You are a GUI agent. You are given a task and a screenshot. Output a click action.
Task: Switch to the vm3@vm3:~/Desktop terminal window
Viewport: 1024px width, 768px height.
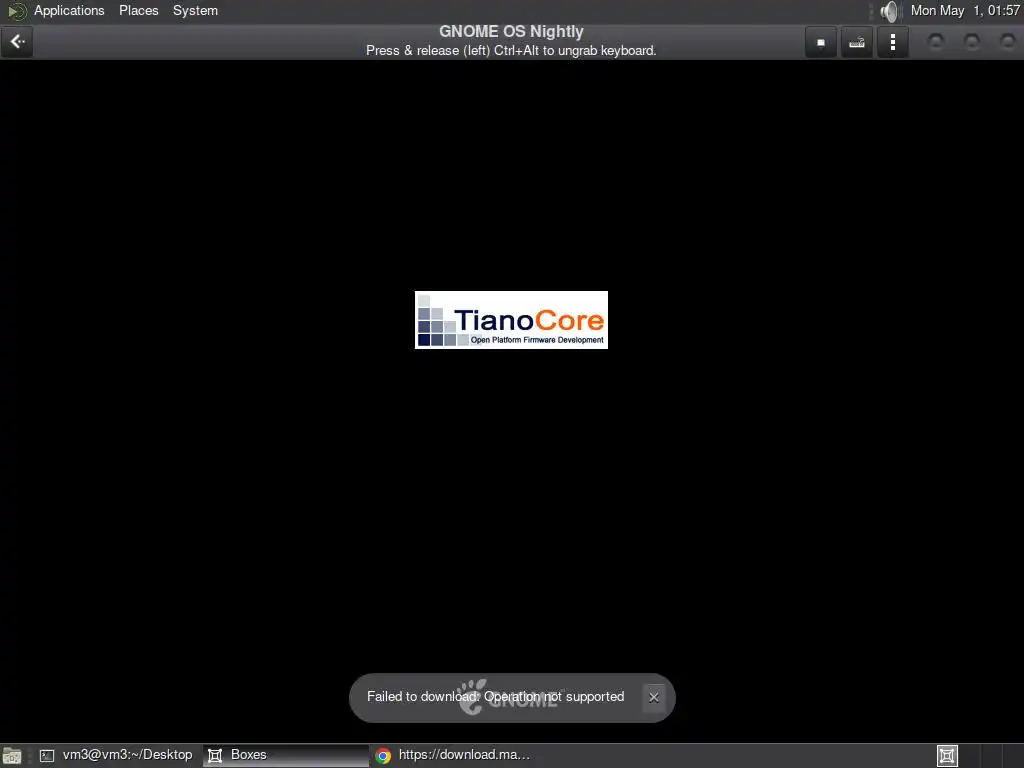pyautogui.click(x=116, y=755)
